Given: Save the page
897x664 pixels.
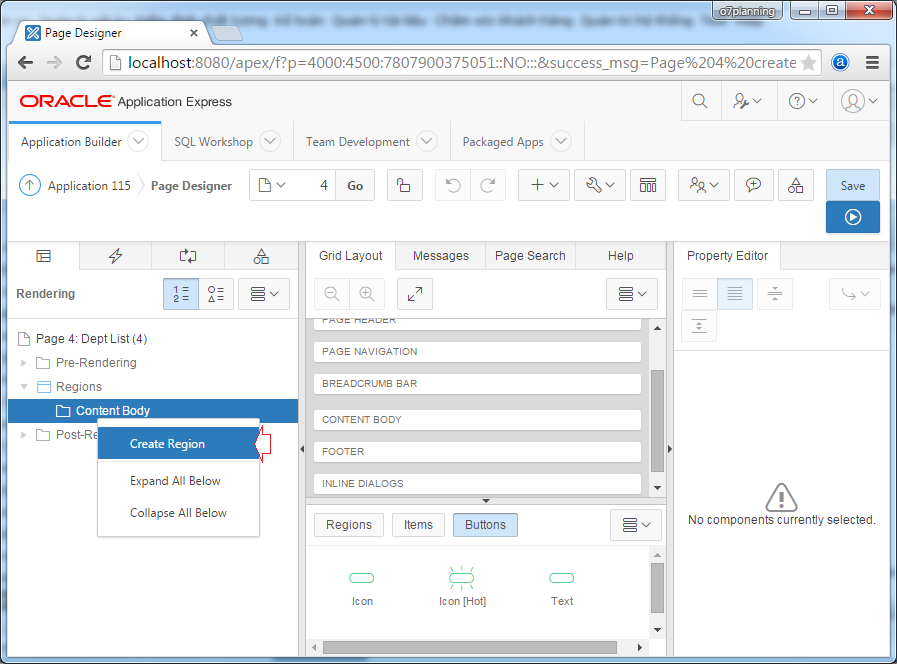Looking at the screenshot, I should [x=852, y=185].
